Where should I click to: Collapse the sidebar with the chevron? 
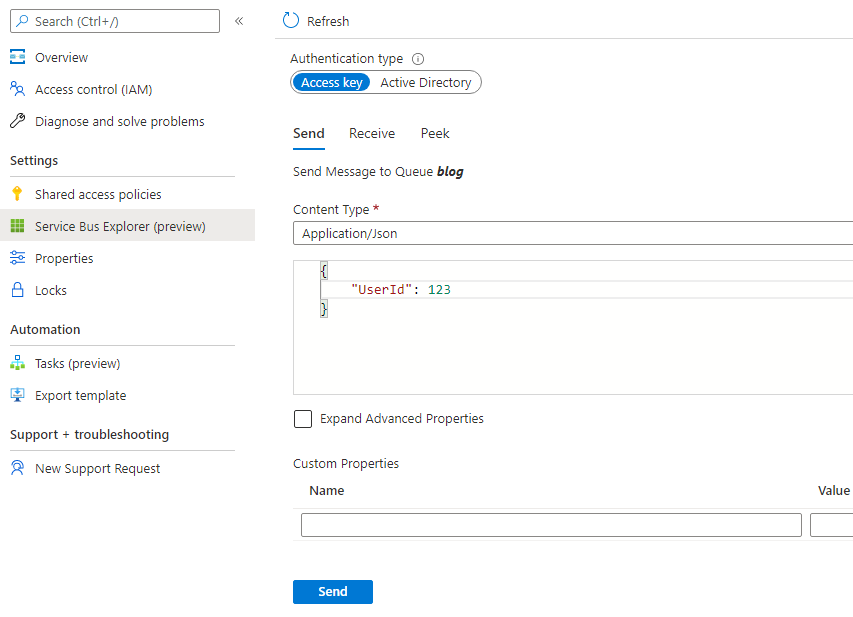(x=239, y=21)
